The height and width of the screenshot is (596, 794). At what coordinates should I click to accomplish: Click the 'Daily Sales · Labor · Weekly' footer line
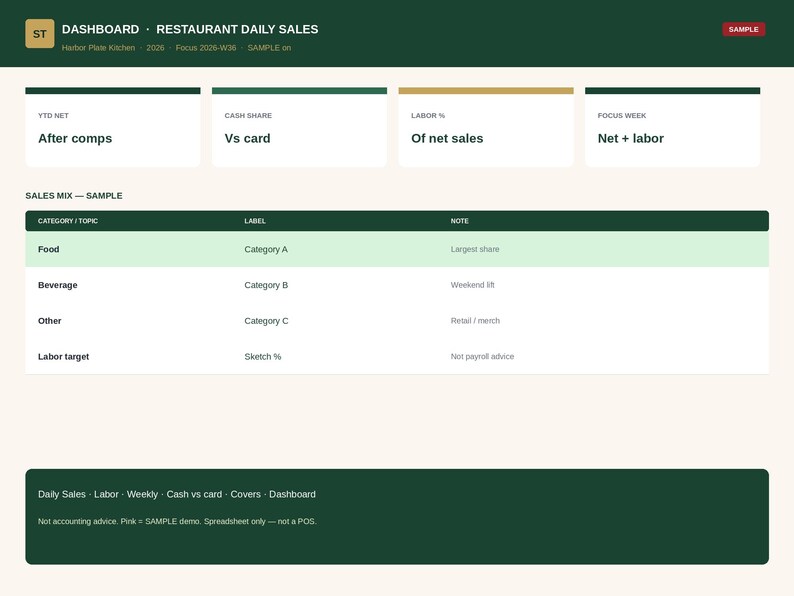tap(177, 494)
